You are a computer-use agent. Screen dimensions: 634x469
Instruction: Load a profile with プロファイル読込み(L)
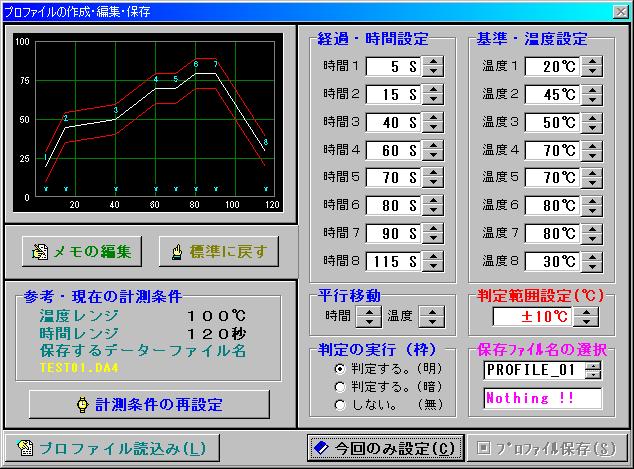112,448
